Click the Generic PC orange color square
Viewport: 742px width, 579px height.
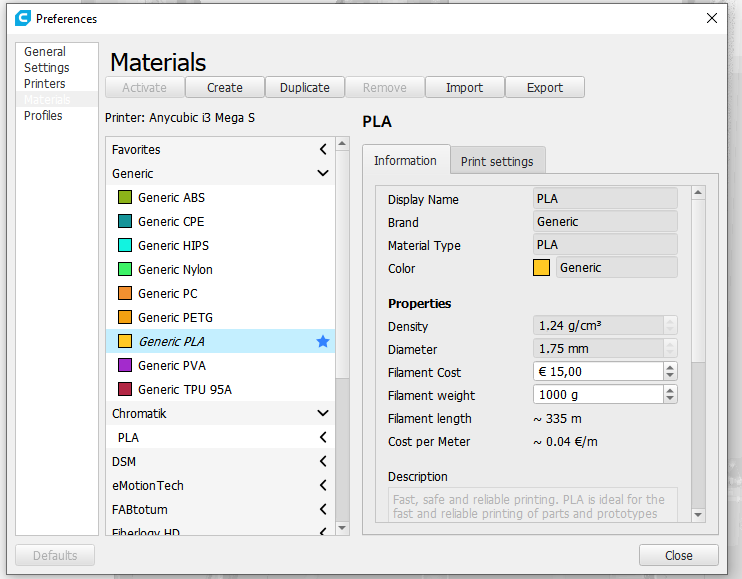pyautogui.click(x=125, y=293)
